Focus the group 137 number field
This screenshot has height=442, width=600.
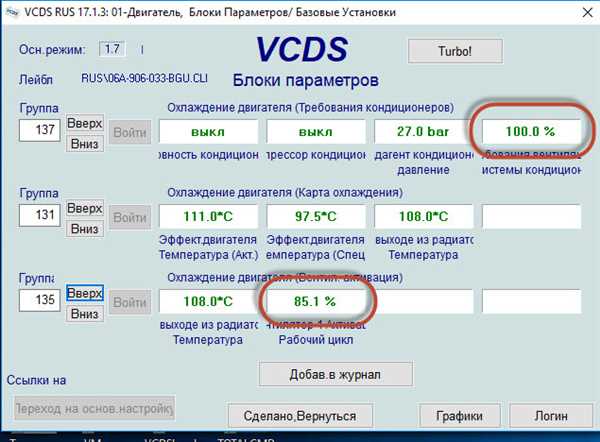pyautogui.click(x=40, y=130)
